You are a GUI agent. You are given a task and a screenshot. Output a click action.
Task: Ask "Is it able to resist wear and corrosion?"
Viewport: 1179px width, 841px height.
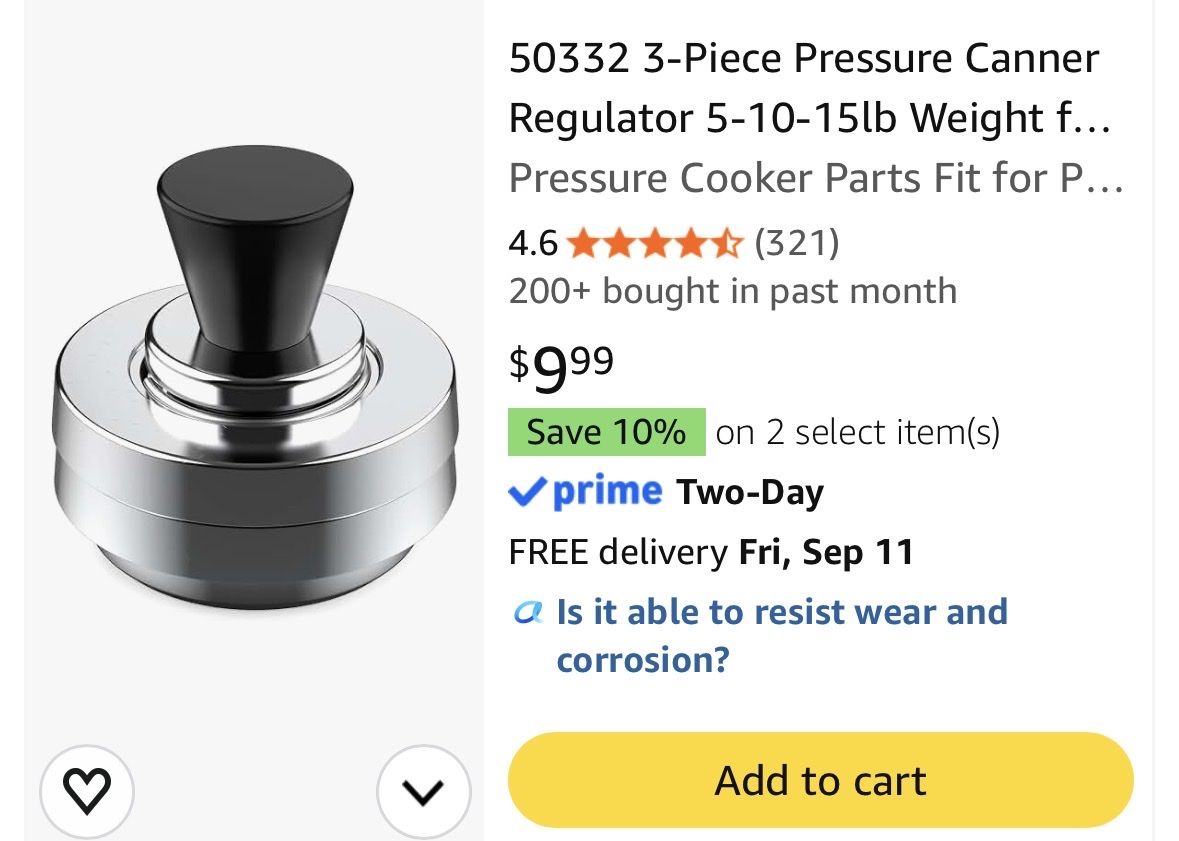(782, 636)
